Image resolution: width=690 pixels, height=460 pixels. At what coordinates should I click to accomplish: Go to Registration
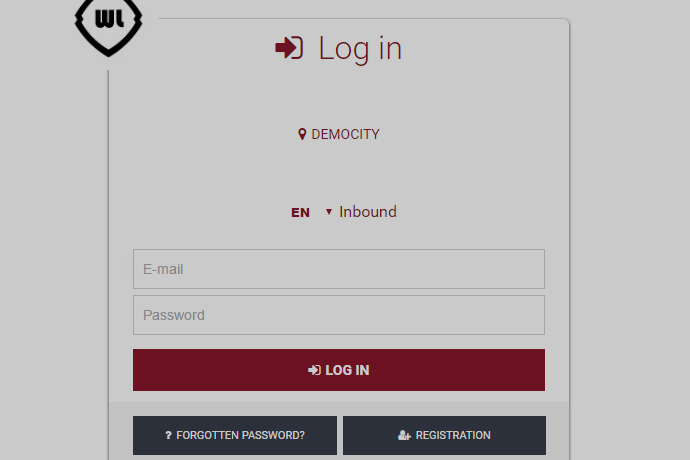tap(444, 436)
